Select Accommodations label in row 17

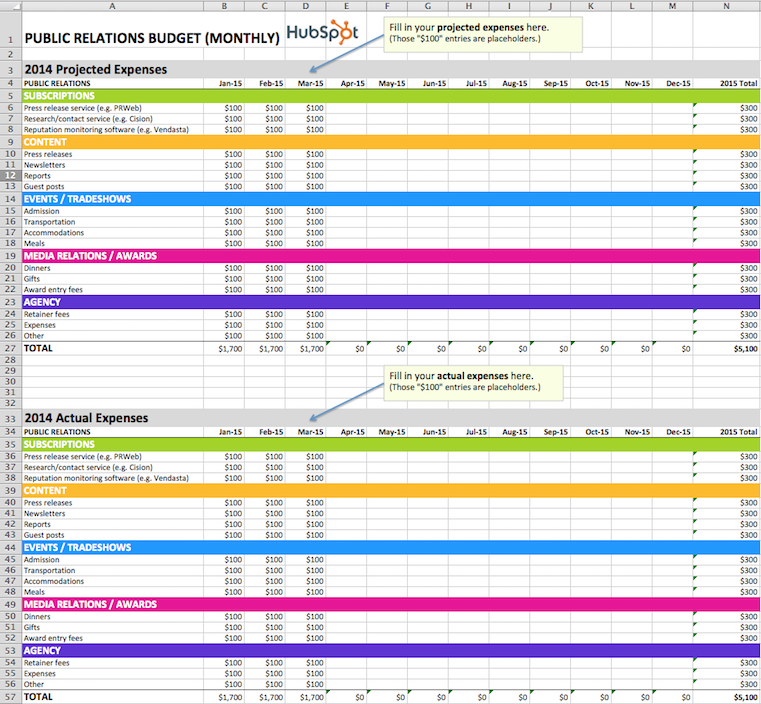click(x=54, y=232)
